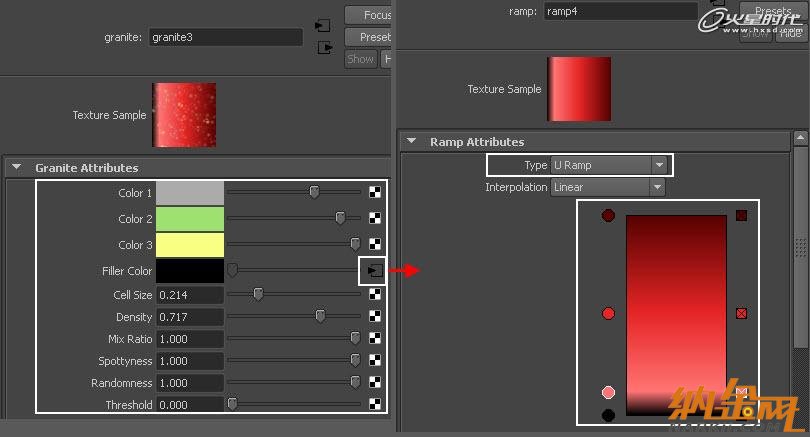Click the Mix Ratio value field
Screen dimensions: 810x437
(x=190, y=339)
